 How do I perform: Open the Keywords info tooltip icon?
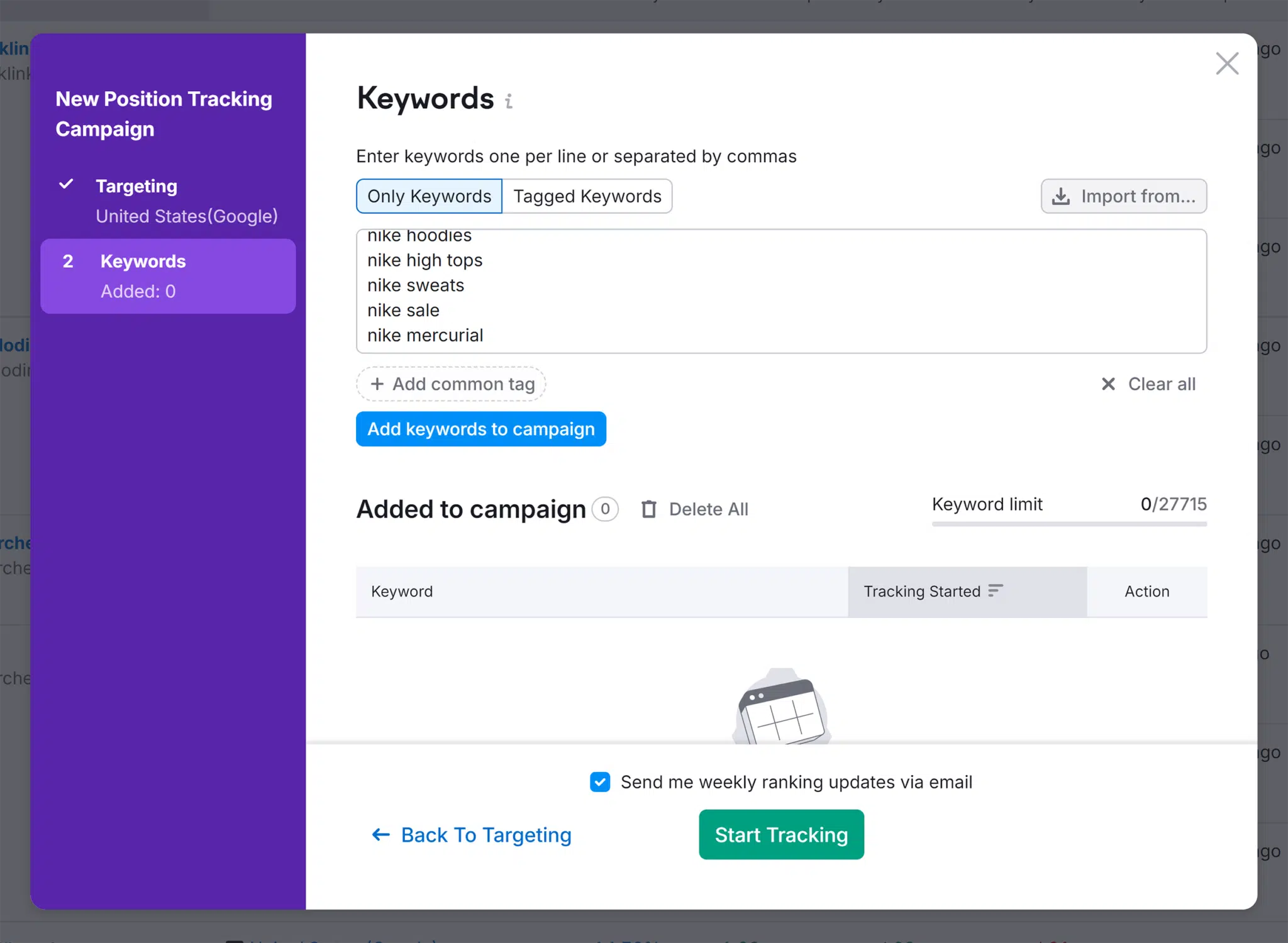point(509,101)
